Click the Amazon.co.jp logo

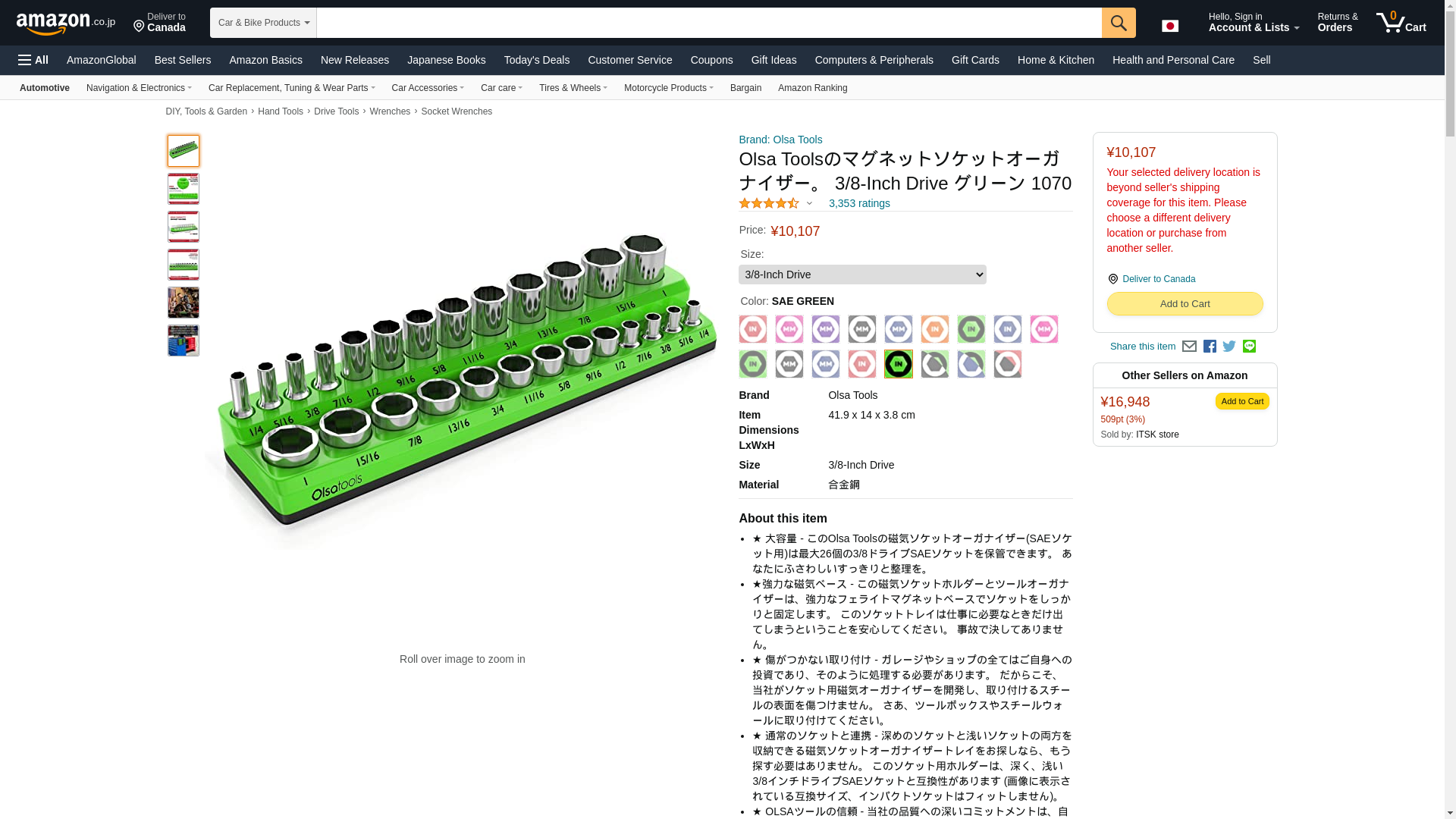[x=66, y=23]
